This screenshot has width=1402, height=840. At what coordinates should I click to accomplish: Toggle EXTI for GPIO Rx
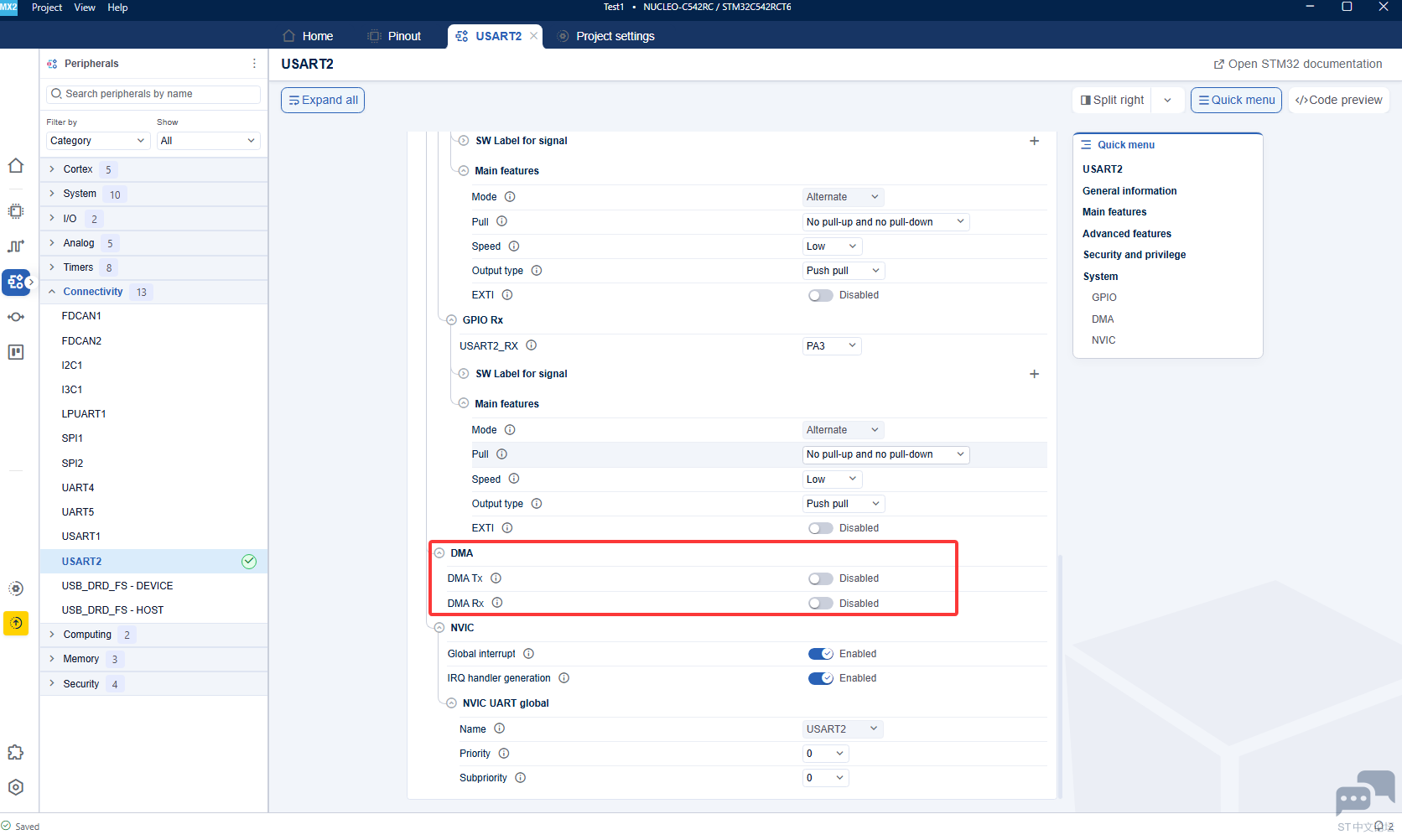820,528
